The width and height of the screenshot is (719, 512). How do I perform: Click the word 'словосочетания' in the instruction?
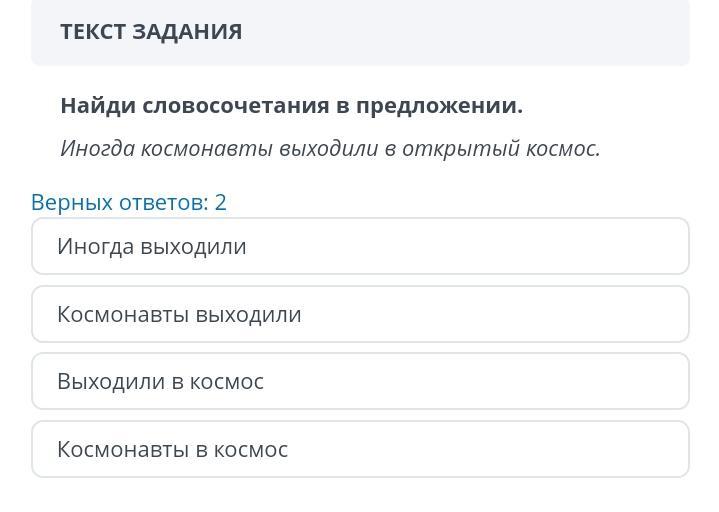coord(236,106)
